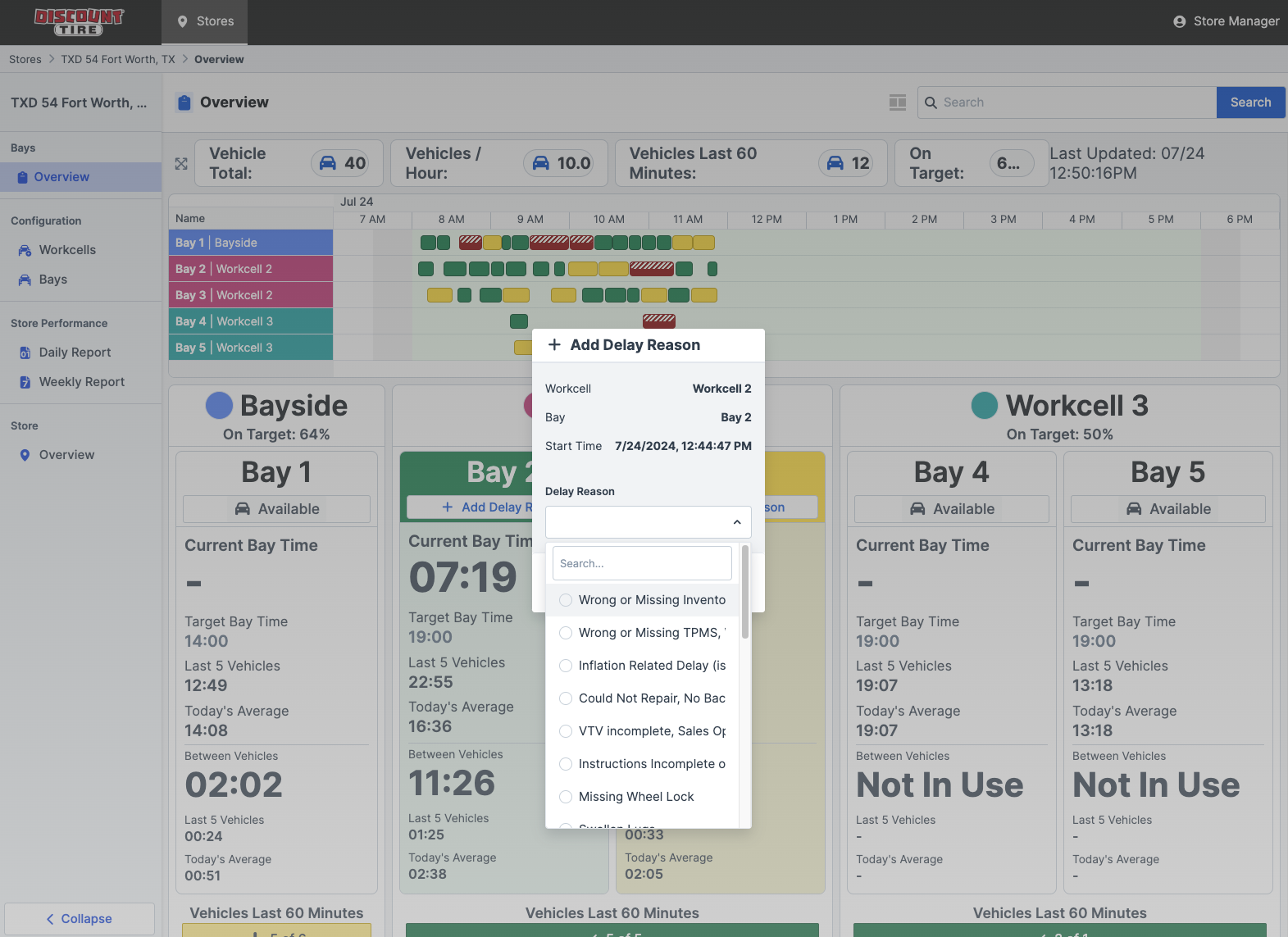Click the Stores breadcrumb link
The width and height of the screenshot is (1288, 937).
25,60
